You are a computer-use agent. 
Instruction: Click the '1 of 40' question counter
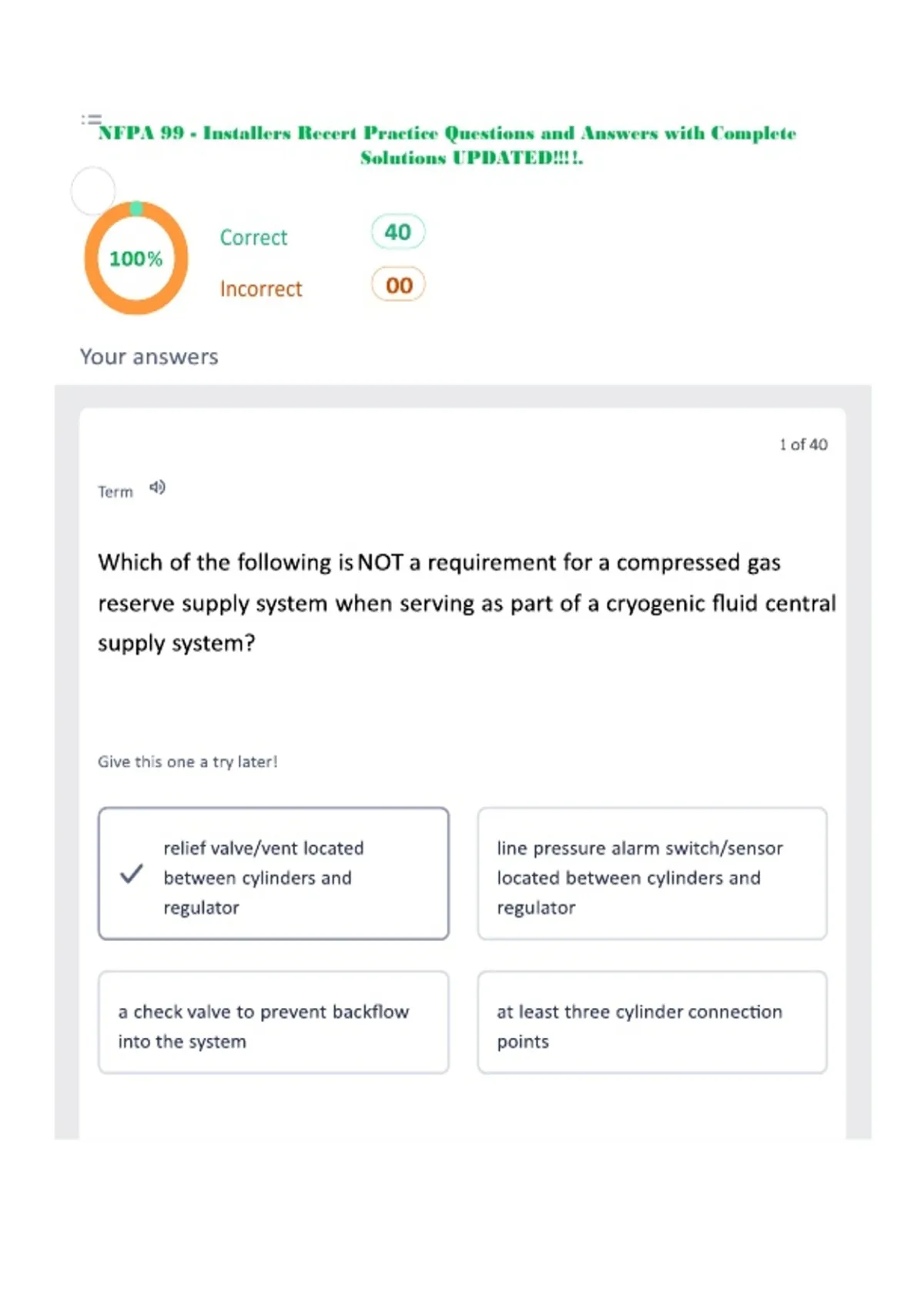(x=803, y=444)
